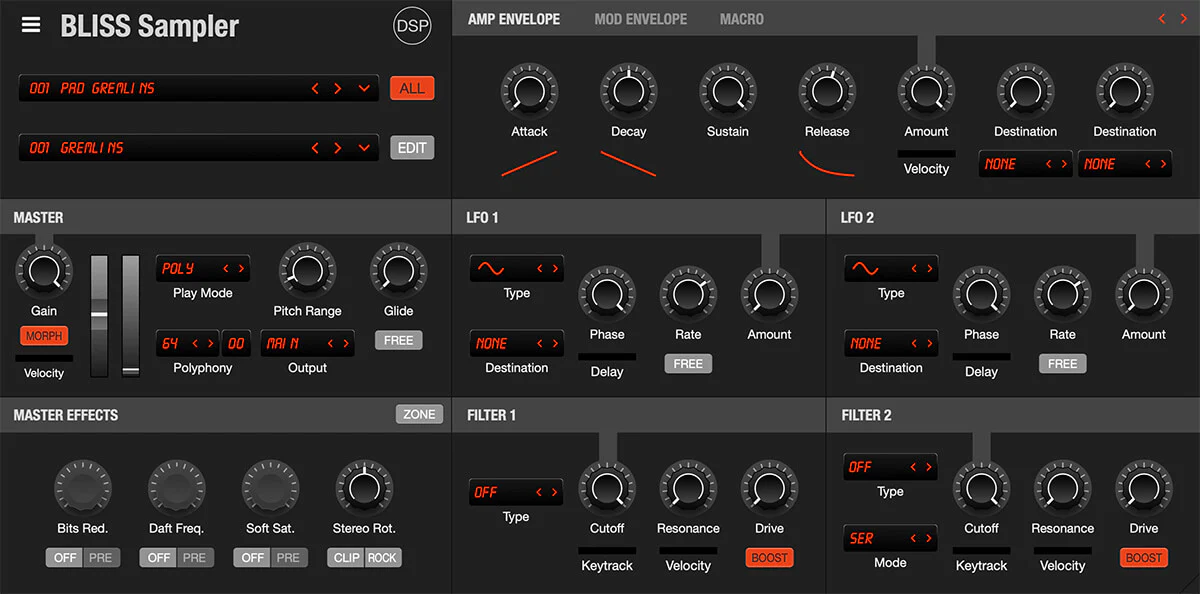Click the Attack knob
Viewport: 1200px width, 594px height.
pos(529,91)
